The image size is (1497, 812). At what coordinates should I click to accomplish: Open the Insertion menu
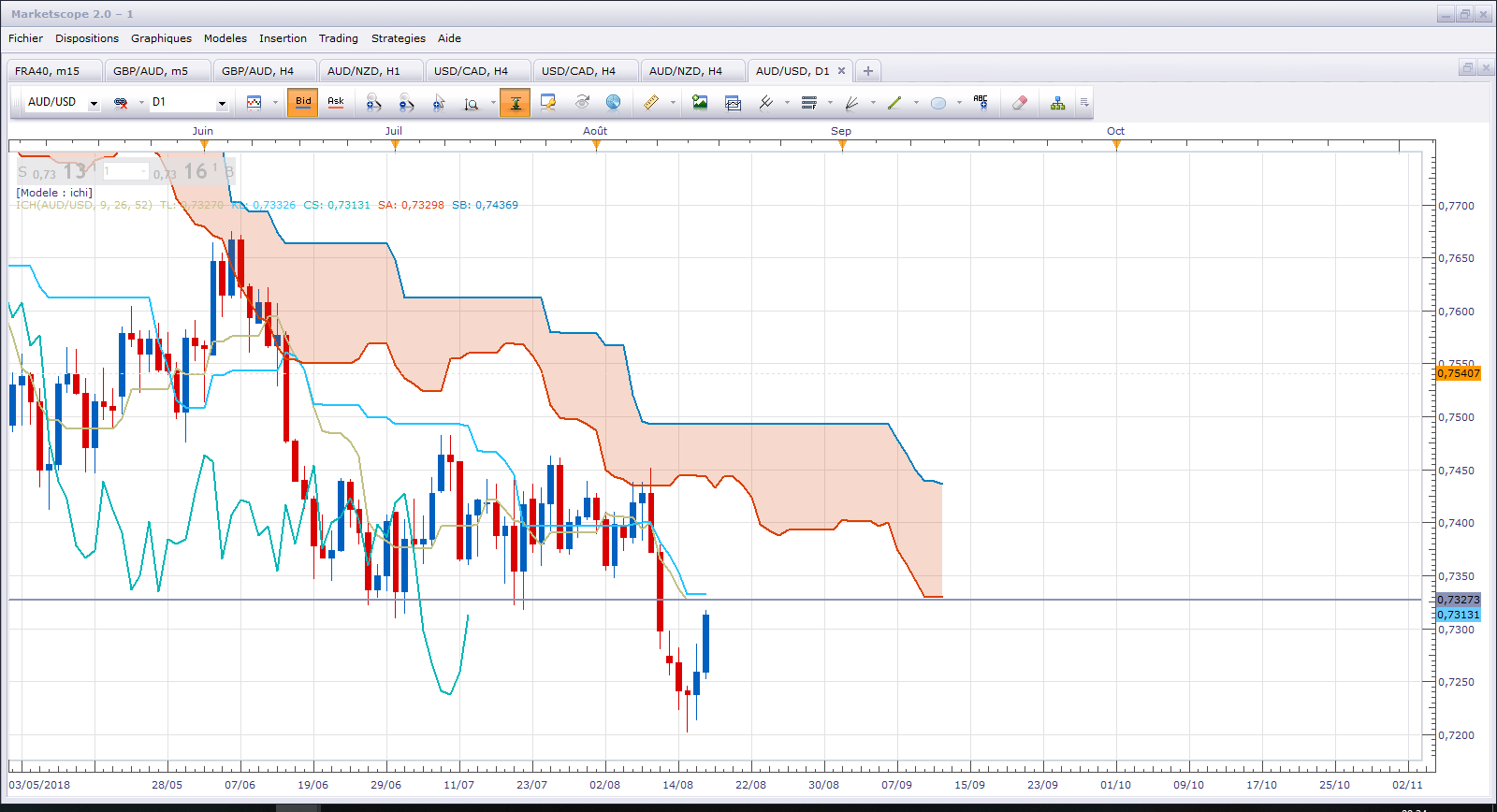click(283, 38)
